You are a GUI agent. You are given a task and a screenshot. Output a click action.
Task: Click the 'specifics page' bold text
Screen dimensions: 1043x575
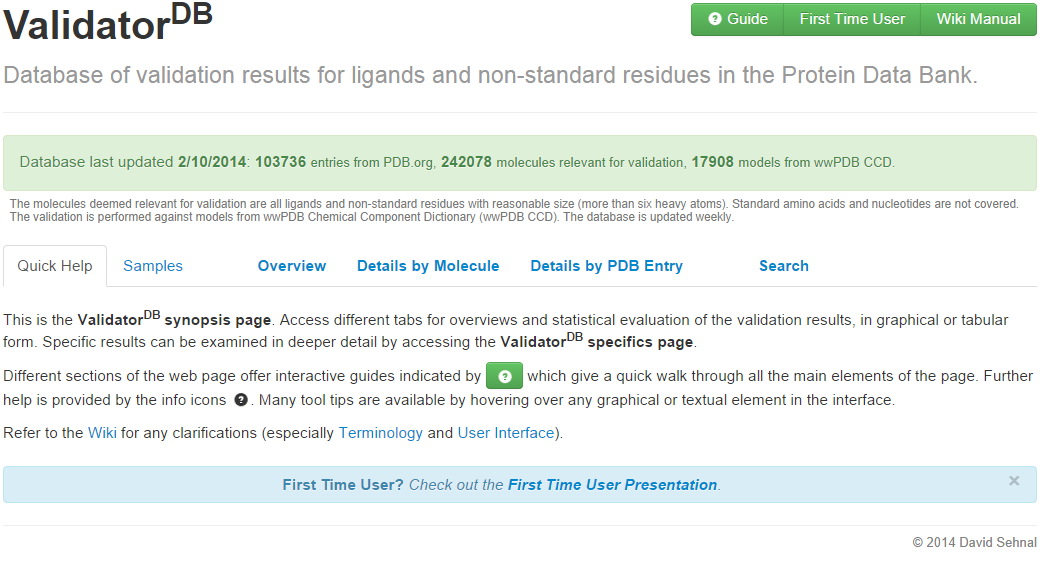pyautogui.click(x=640, y=342)
